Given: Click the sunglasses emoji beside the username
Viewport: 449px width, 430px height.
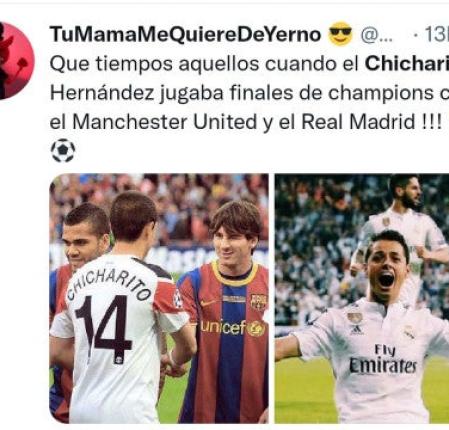Looking at the screenshot, I should tap(340, 34).
